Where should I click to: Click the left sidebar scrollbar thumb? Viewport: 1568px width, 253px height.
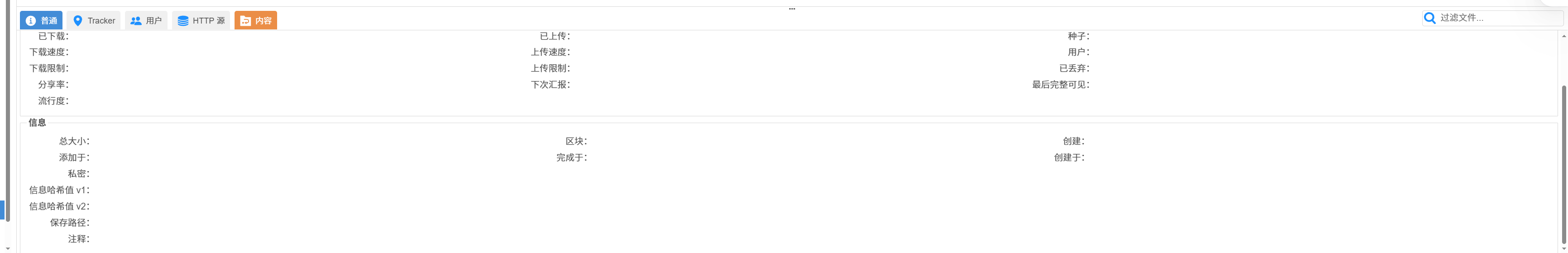[x=7, y=110]
